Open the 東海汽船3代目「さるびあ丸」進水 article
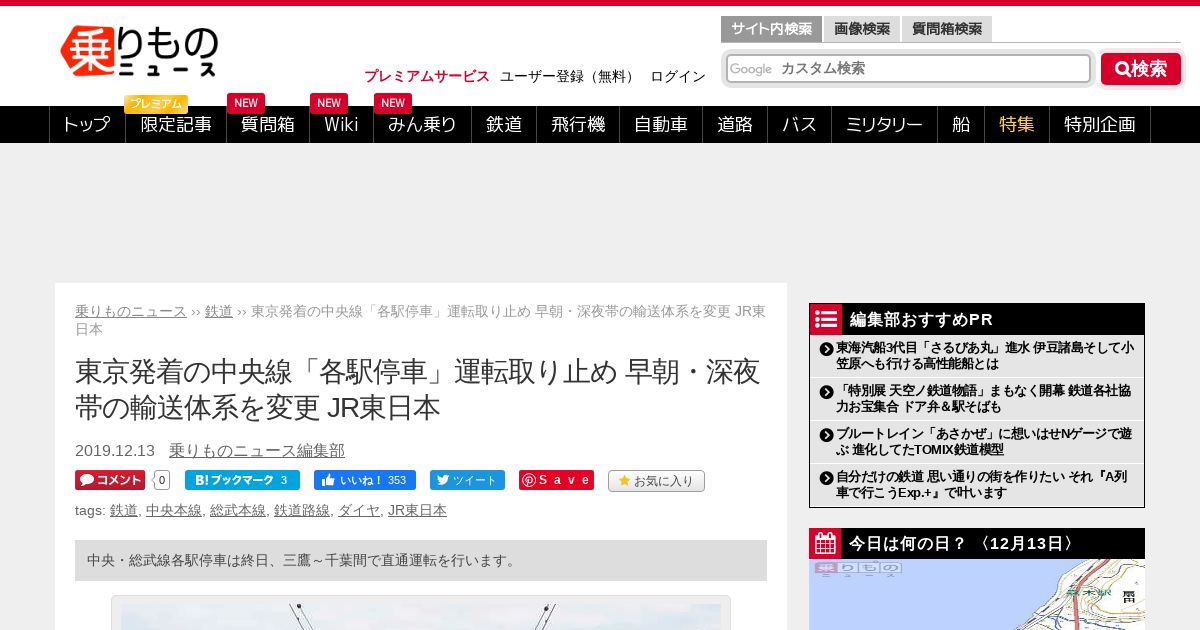 [x=984, y=356]
